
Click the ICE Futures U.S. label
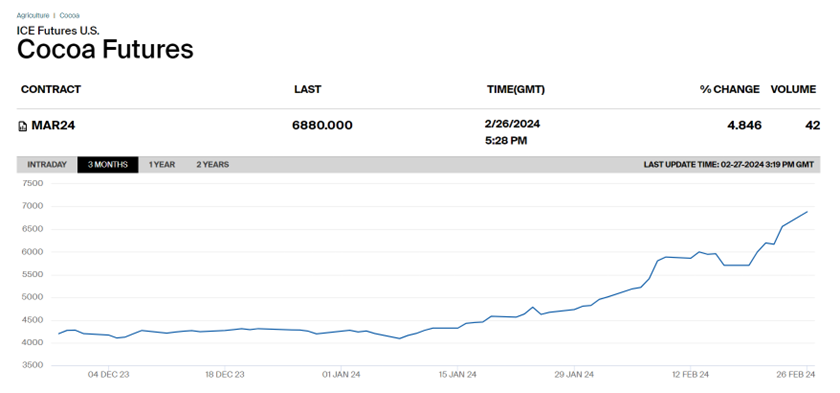[58, 30]
